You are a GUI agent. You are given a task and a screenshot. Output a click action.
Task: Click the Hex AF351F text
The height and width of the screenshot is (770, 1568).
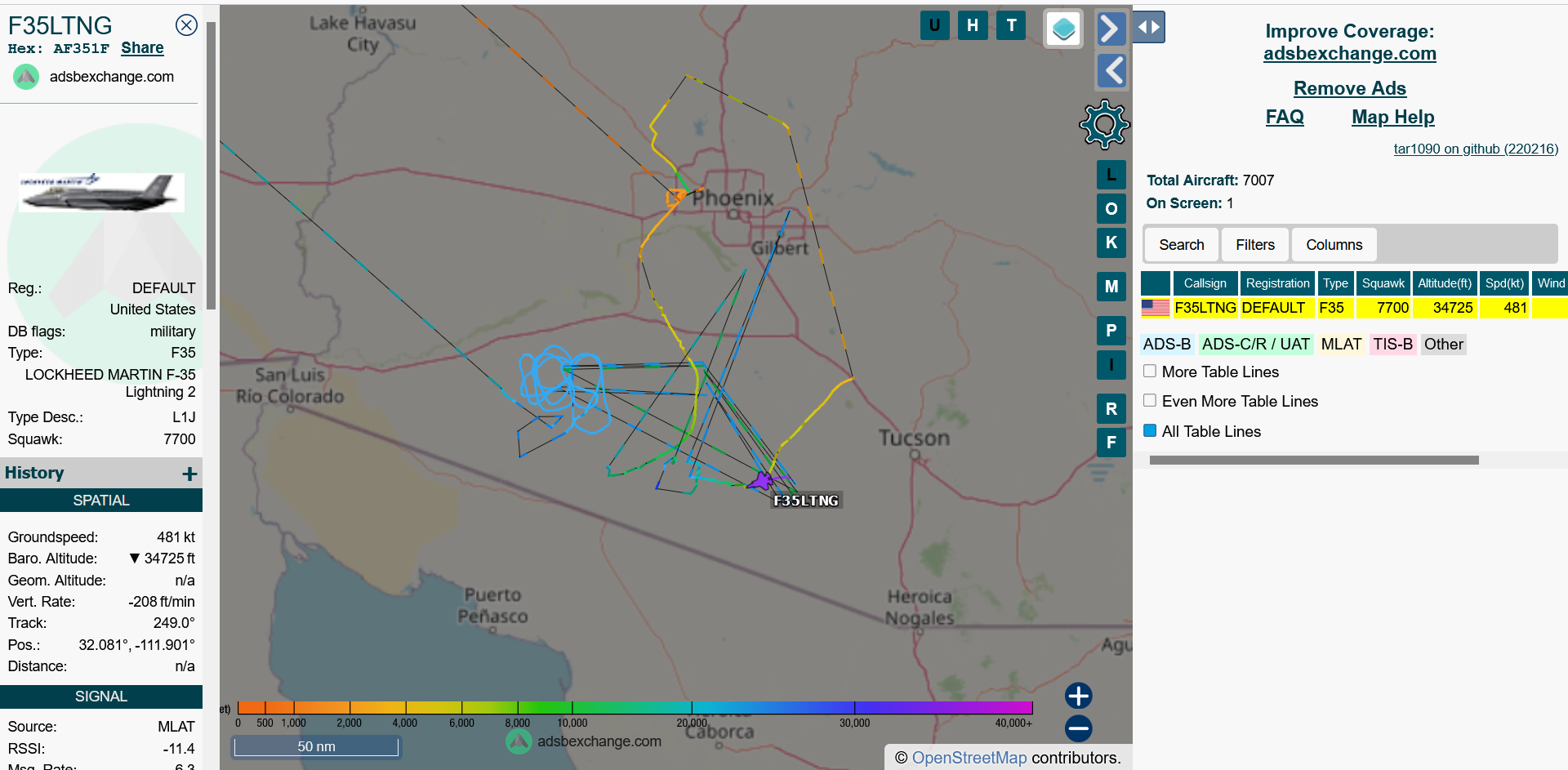click(58, 49)
